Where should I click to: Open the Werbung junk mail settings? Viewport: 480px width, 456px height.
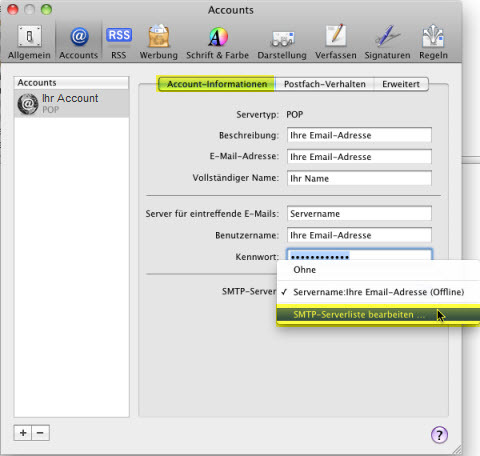coord(159,42)
